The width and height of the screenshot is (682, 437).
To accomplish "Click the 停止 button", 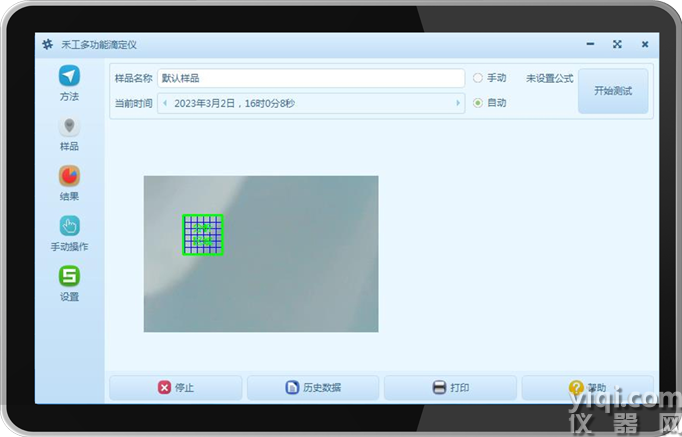I will [x=176, y=387].
